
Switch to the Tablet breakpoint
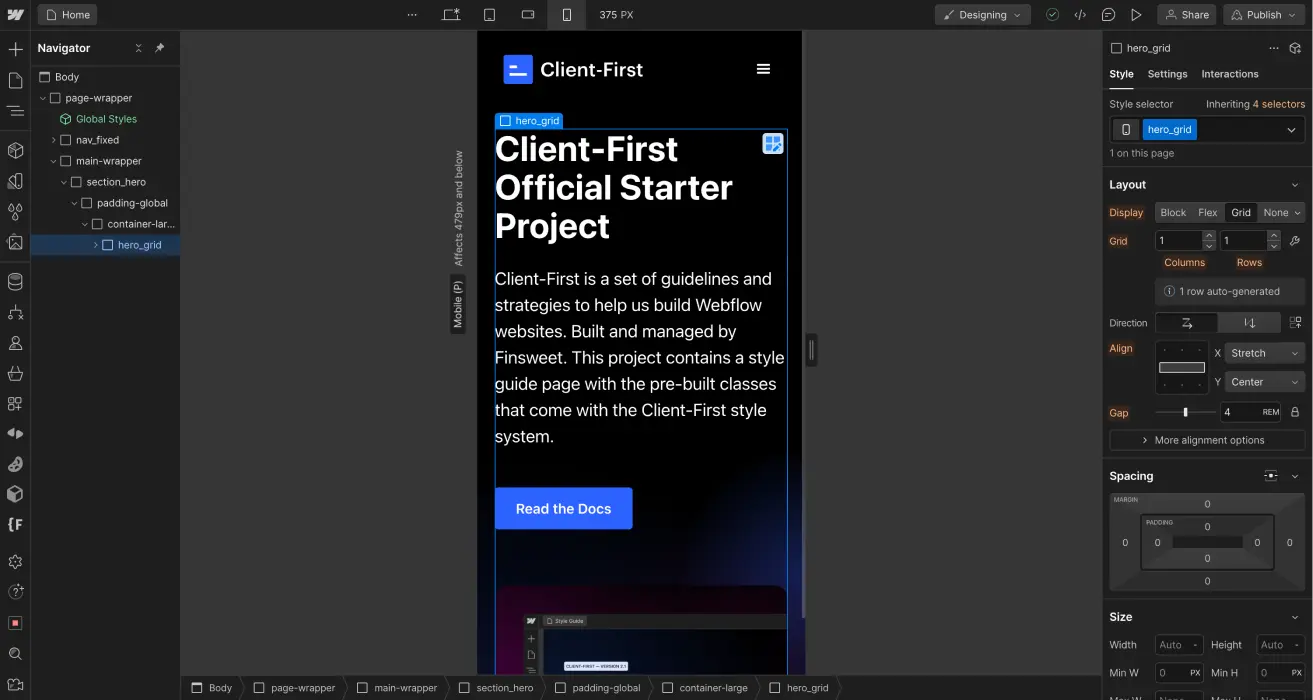tap(489, 14)
